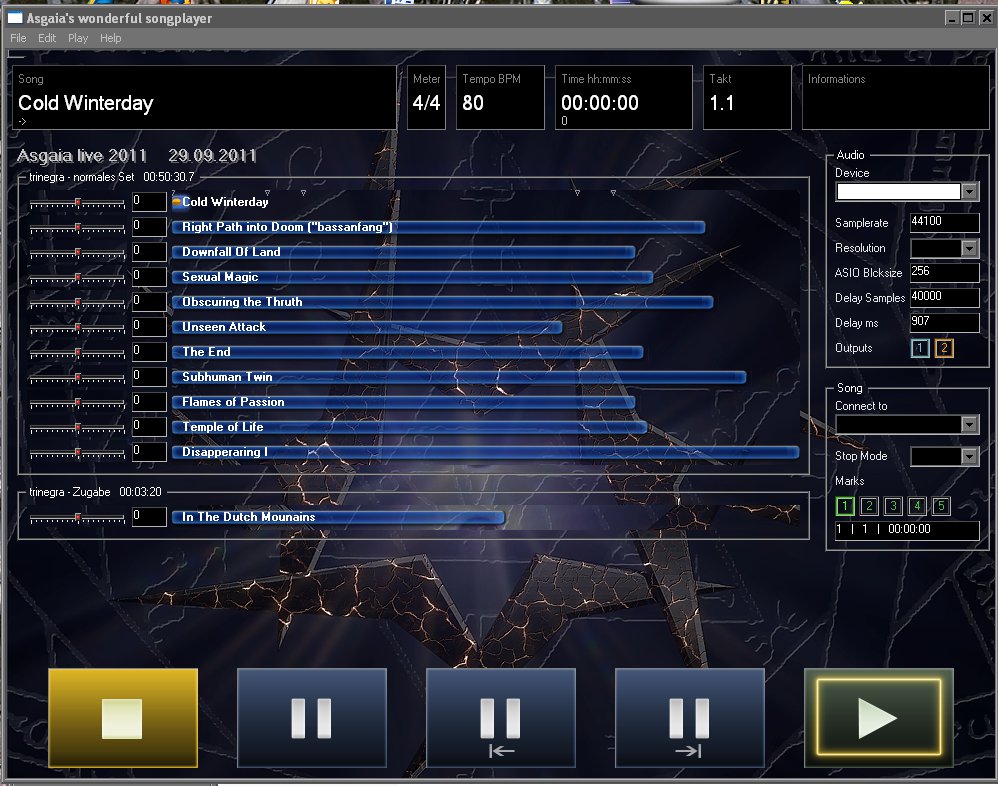This screenshot has height=786, width=998.
Task: Select Temple of Life song bar
Action: 409,427
